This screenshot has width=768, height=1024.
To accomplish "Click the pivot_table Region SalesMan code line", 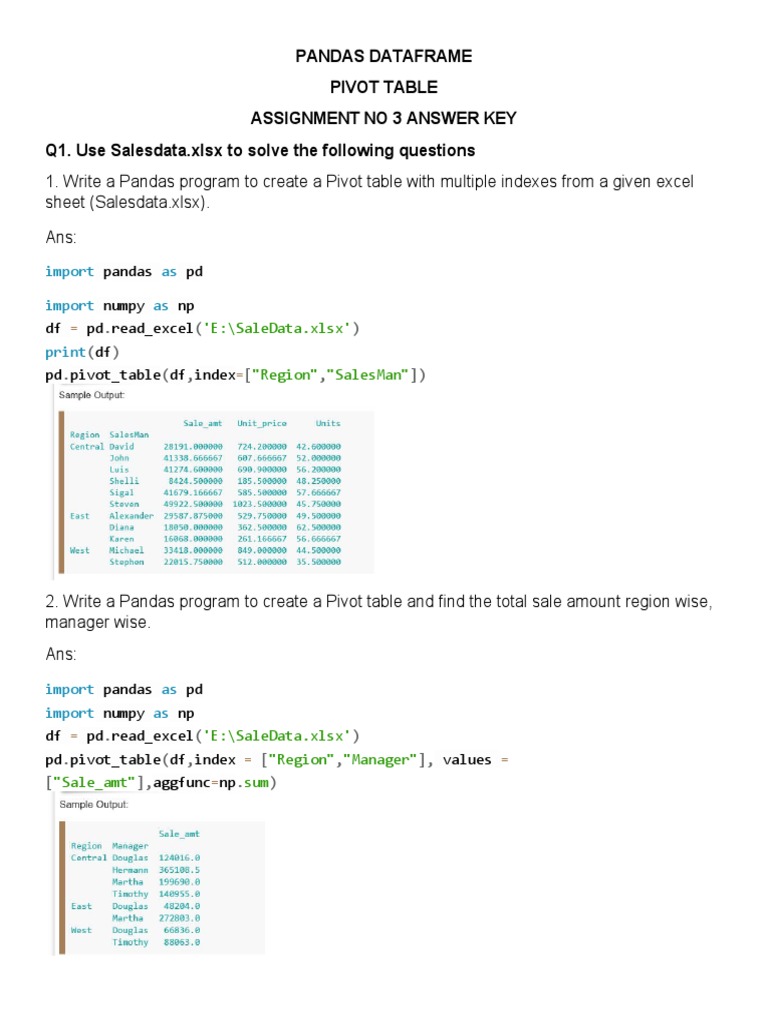I will point(236,375).
